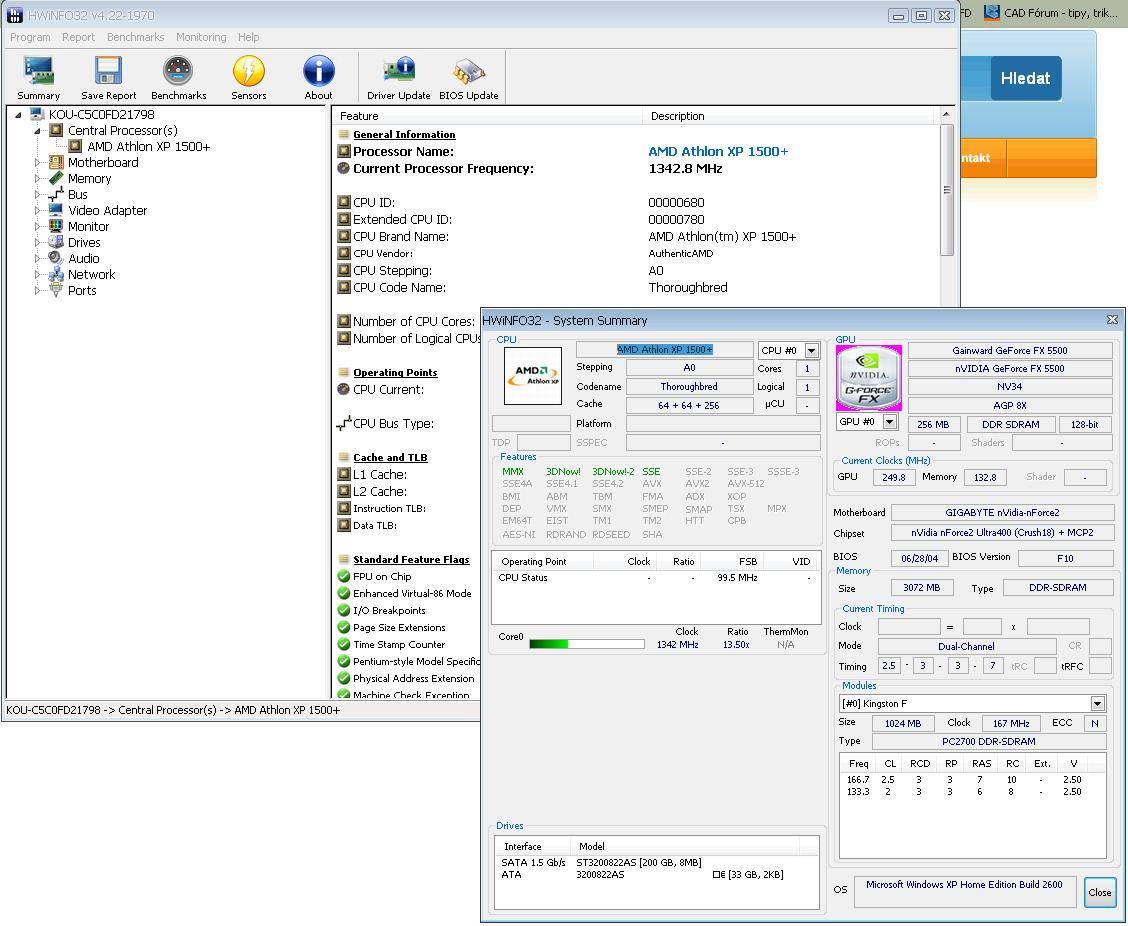The image size is (1128, 926).
Task: Close the System Summary window
Action: tap(1112, 319)
